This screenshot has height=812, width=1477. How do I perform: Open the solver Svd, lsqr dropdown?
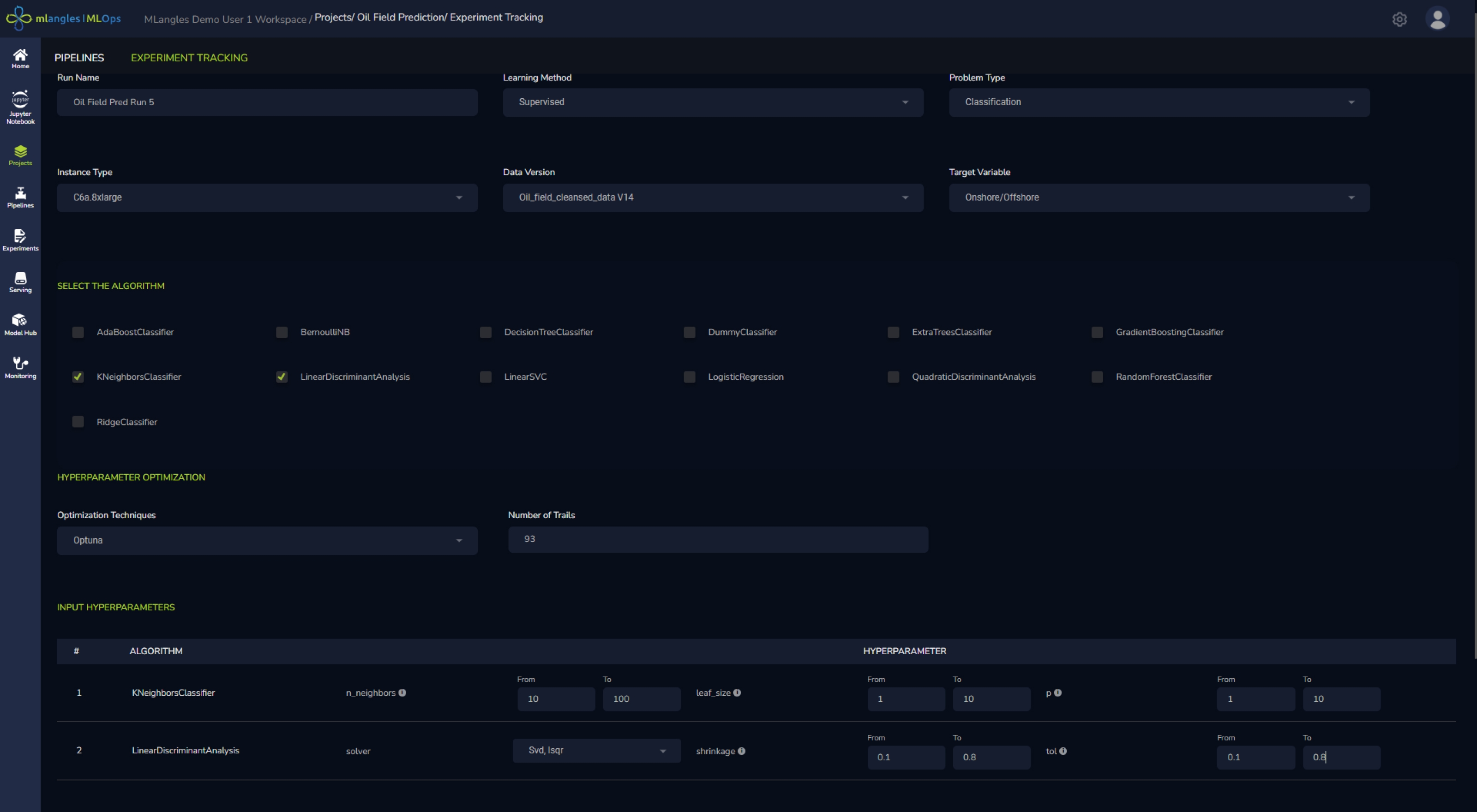[x=596, y=751]
